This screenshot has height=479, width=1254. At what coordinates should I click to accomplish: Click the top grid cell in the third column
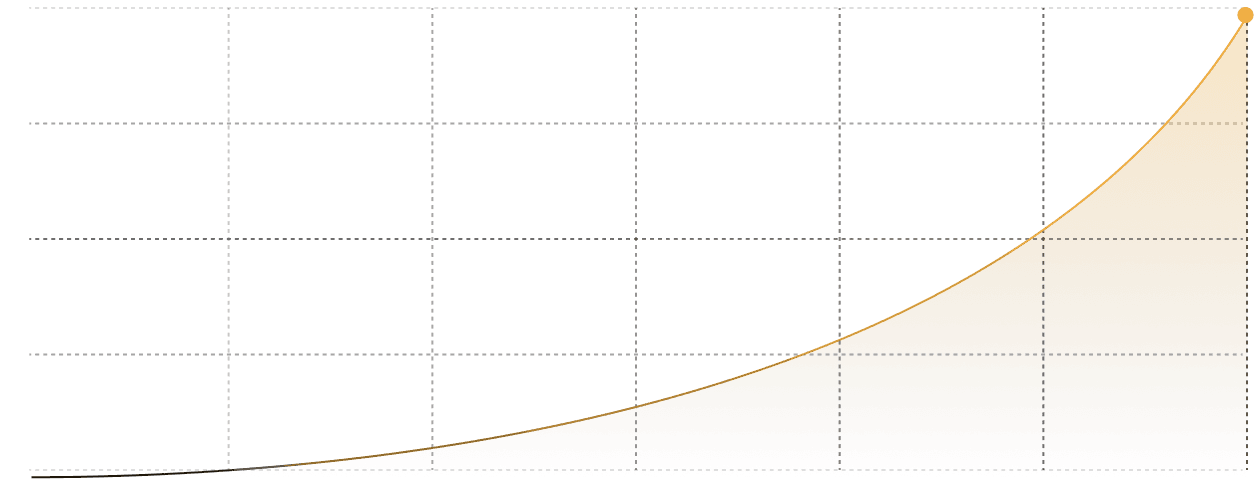tap(534, 66)
